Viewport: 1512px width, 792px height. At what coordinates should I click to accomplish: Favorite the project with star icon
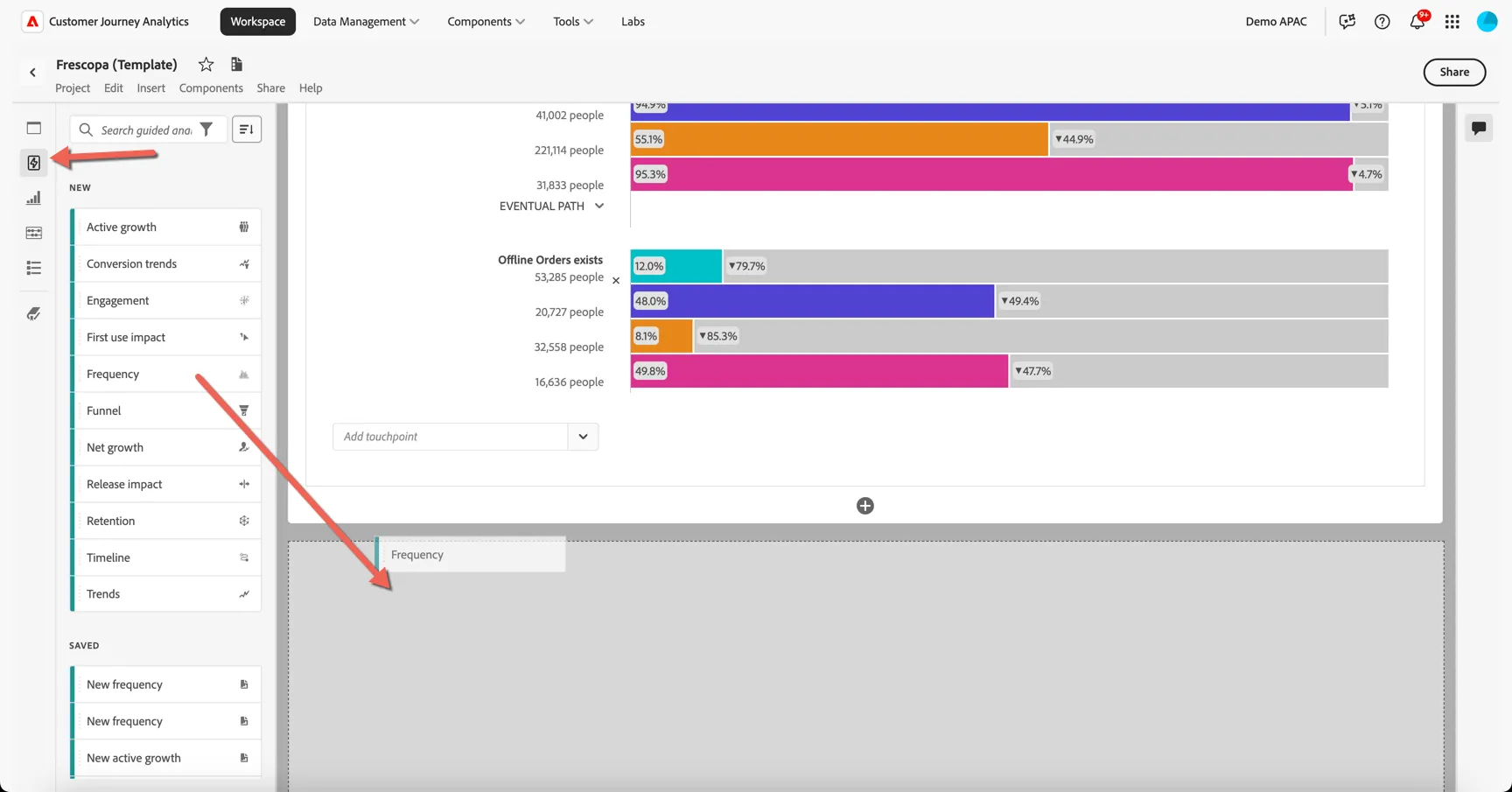pyautogui.click(x=206, y=64)
